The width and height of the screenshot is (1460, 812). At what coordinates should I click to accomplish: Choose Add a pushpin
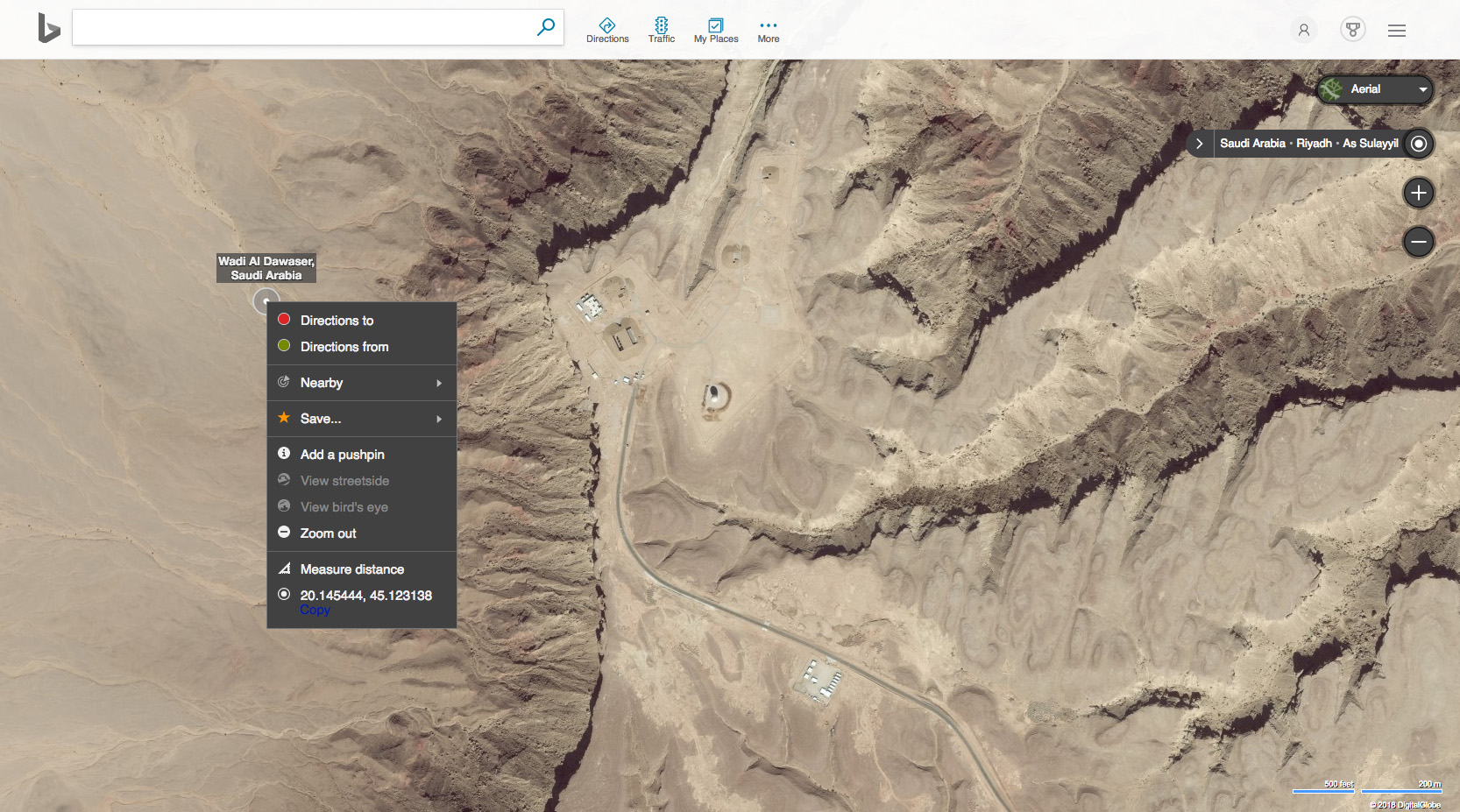[342, 455]
